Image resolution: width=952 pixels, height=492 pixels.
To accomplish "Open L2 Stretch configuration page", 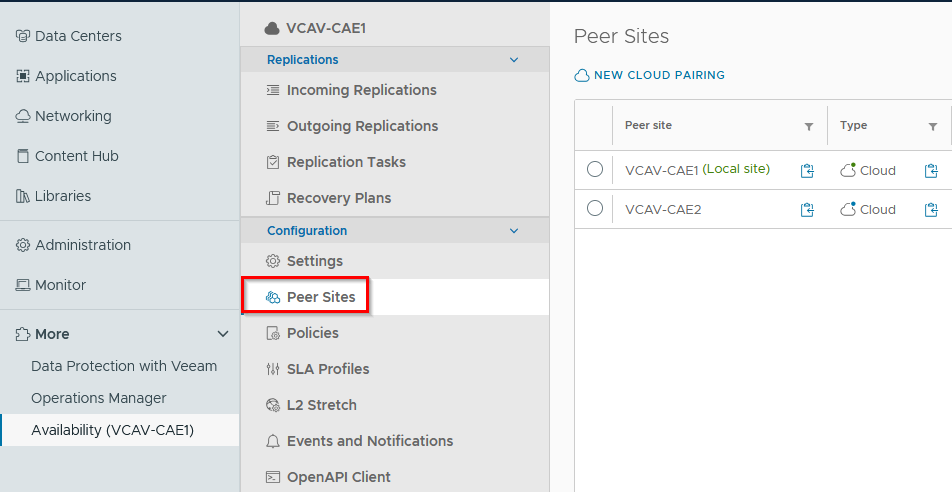I will 321,405.
